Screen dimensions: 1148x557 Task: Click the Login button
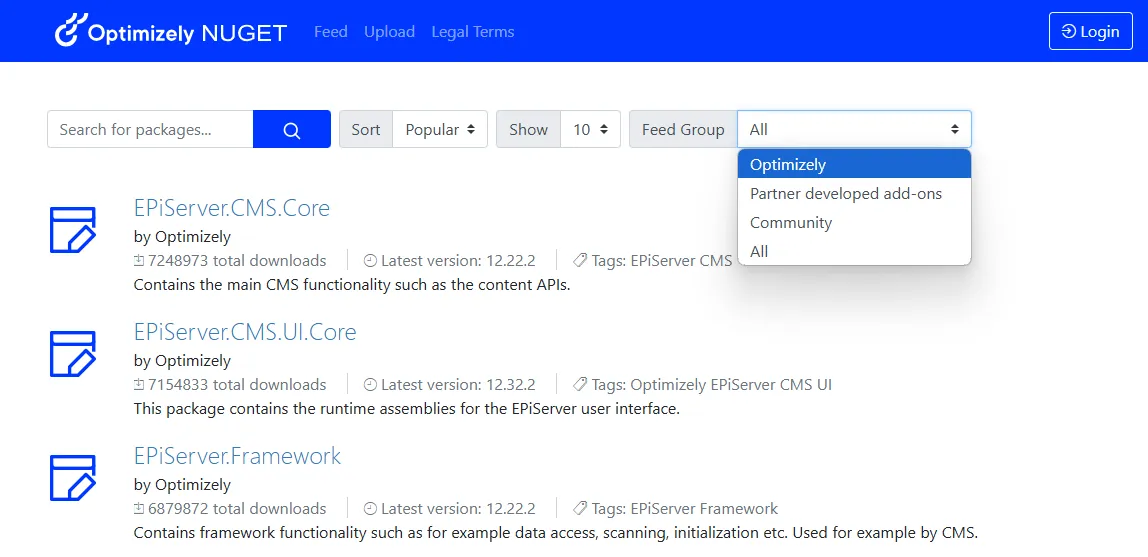(x=1091, y=31)
